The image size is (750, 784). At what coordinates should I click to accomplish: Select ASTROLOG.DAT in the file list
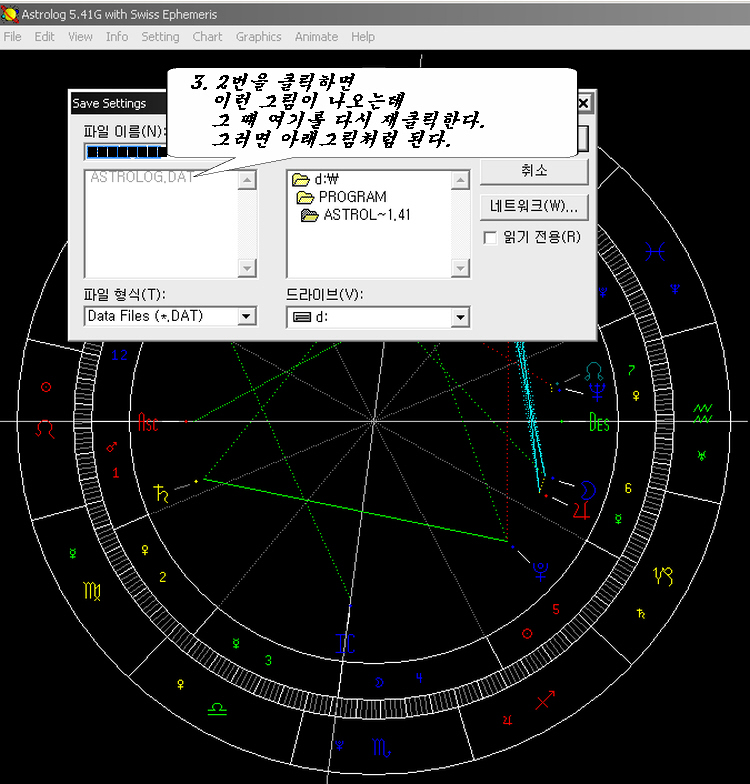click(142, 177)
